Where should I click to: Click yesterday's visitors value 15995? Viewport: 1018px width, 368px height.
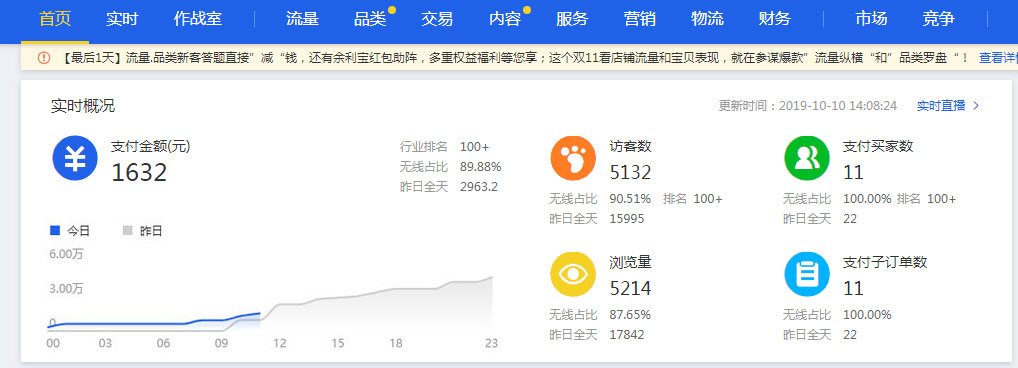[627, 219]
